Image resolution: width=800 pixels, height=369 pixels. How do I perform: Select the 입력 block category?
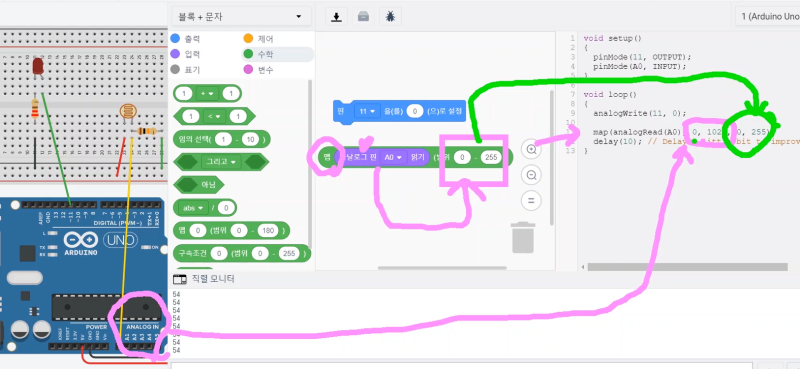pos(186,54)
